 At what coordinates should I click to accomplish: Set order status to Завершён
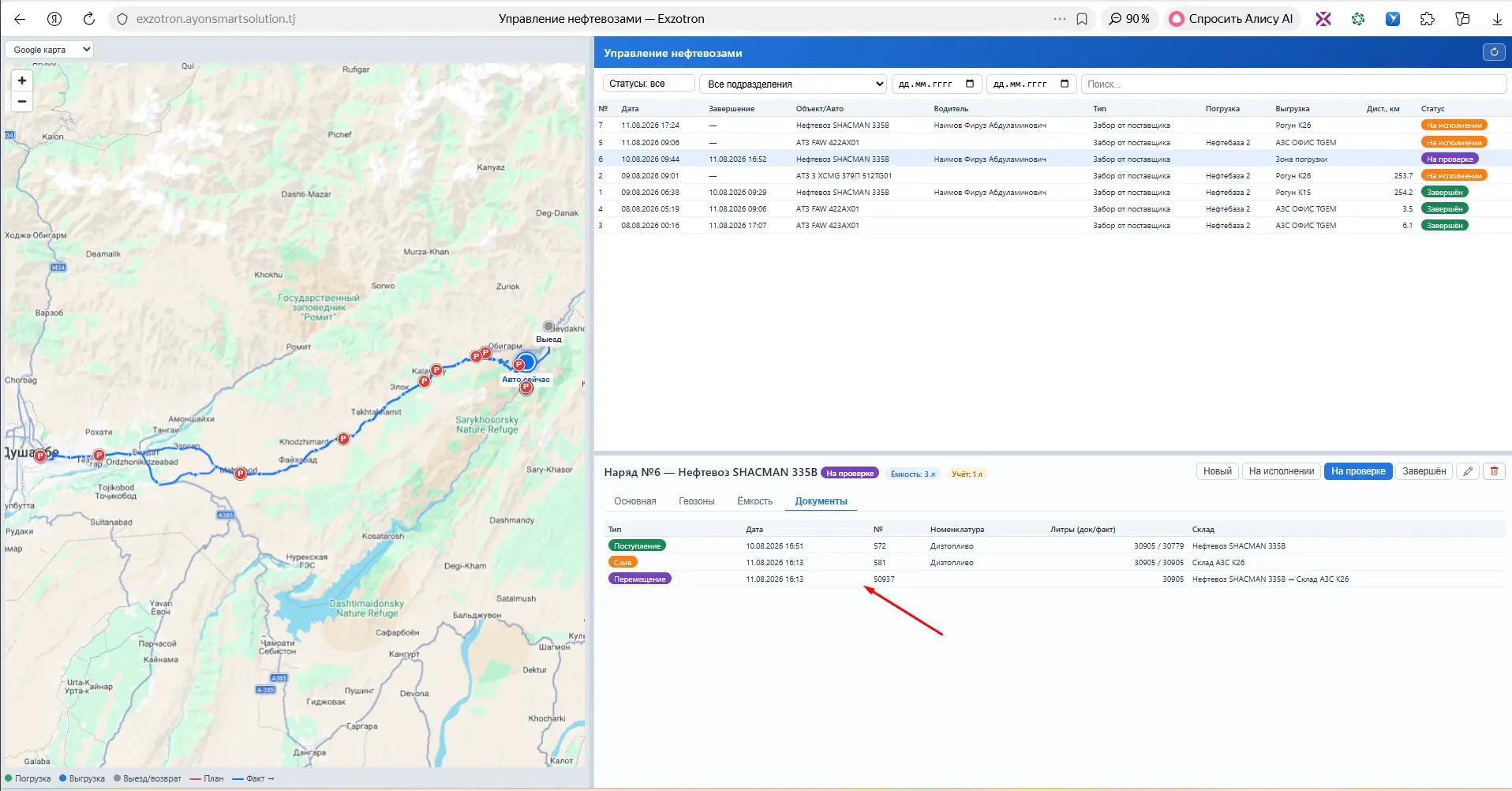pos(1424,471)
